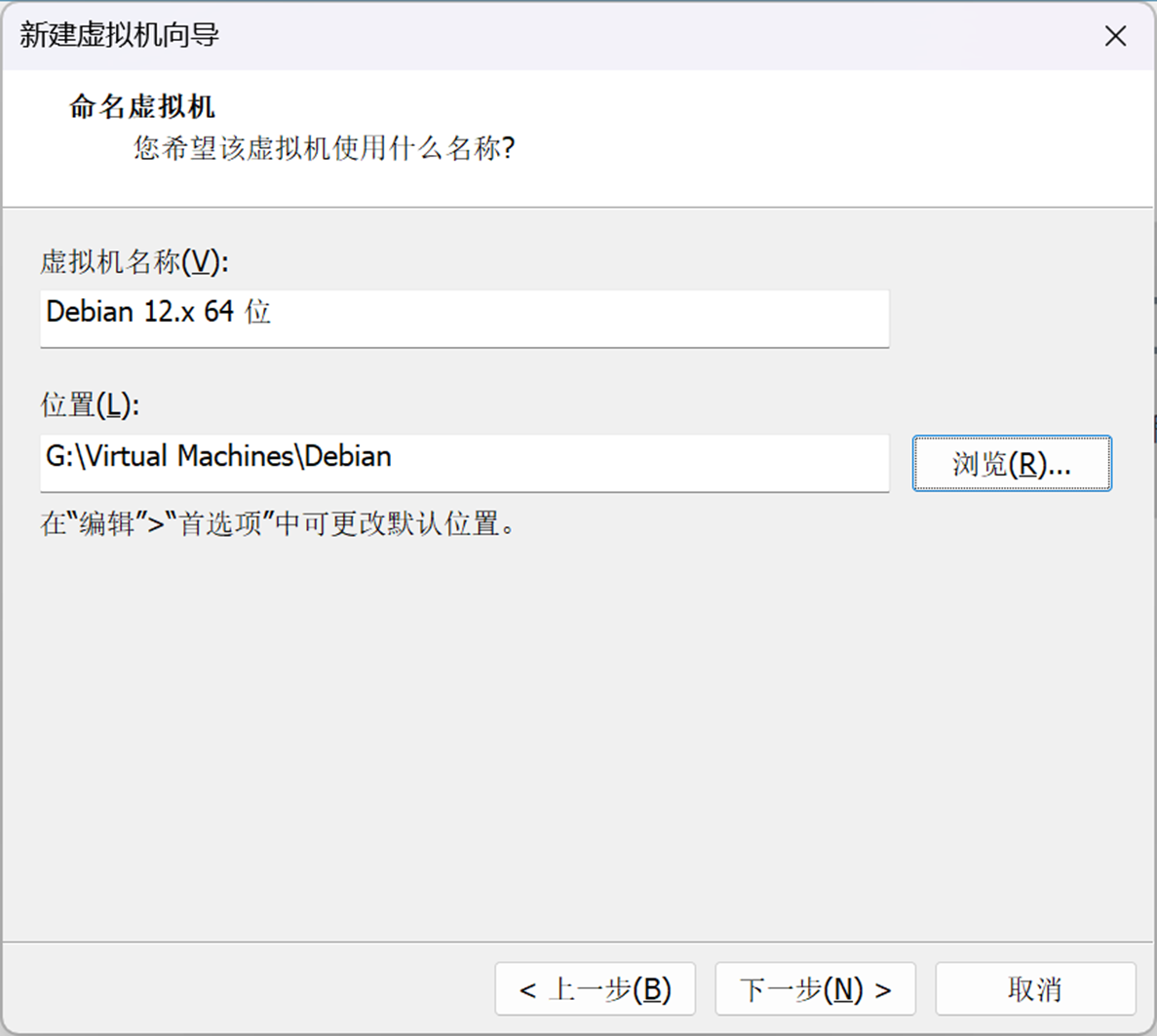
Task: Go to next step with 下一步(N)
Action: click(815, 989)
